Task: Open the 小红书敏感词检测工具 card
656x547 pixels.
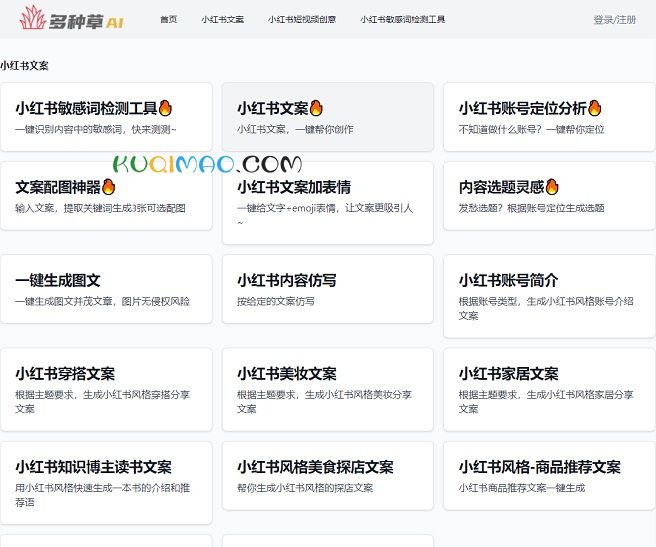Action: pyautogui.click(x=106, y=117)
